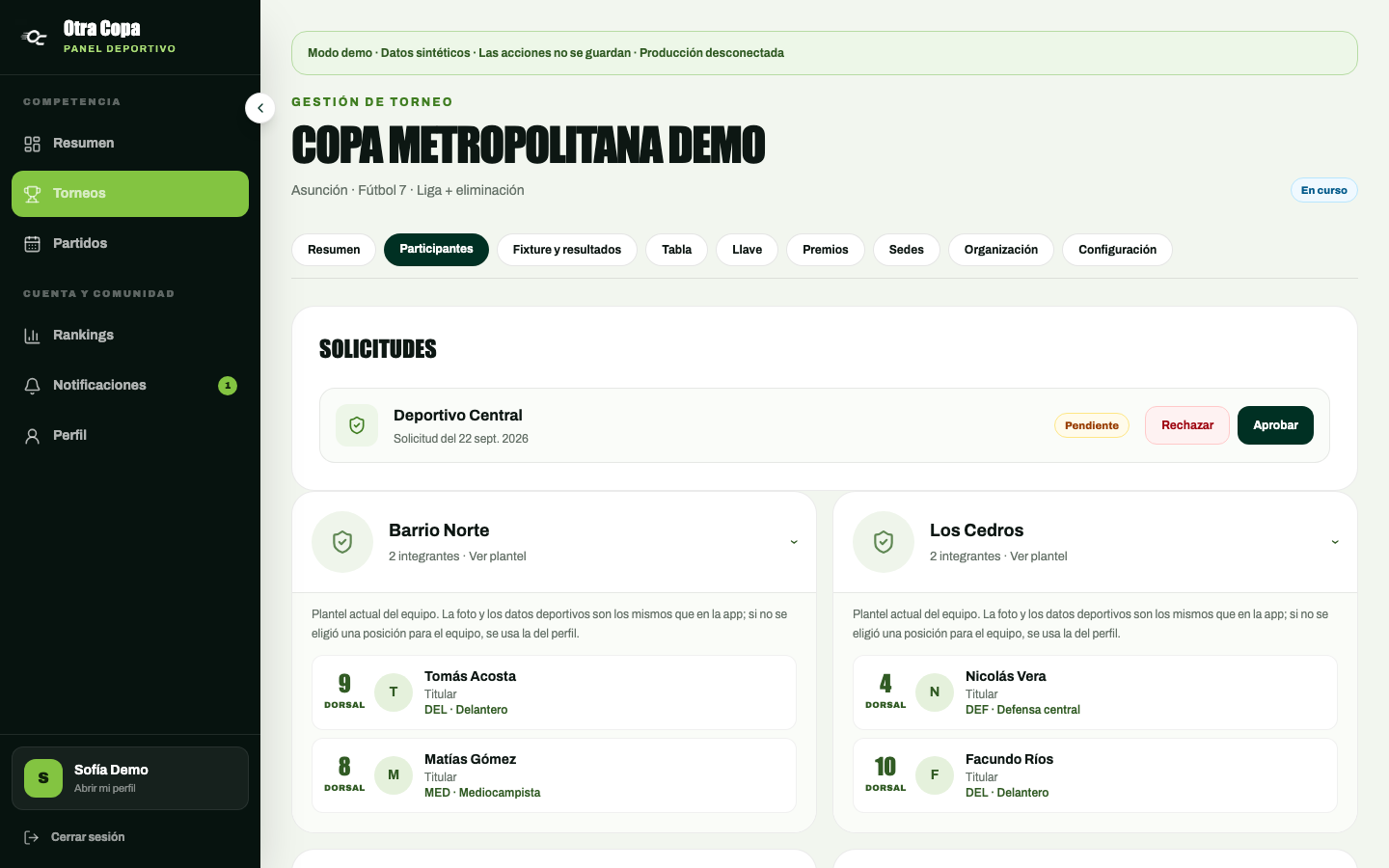The image size is (1389, 868).
Task: Click the Notificaciones bell icon
Action: coord(32,386)
